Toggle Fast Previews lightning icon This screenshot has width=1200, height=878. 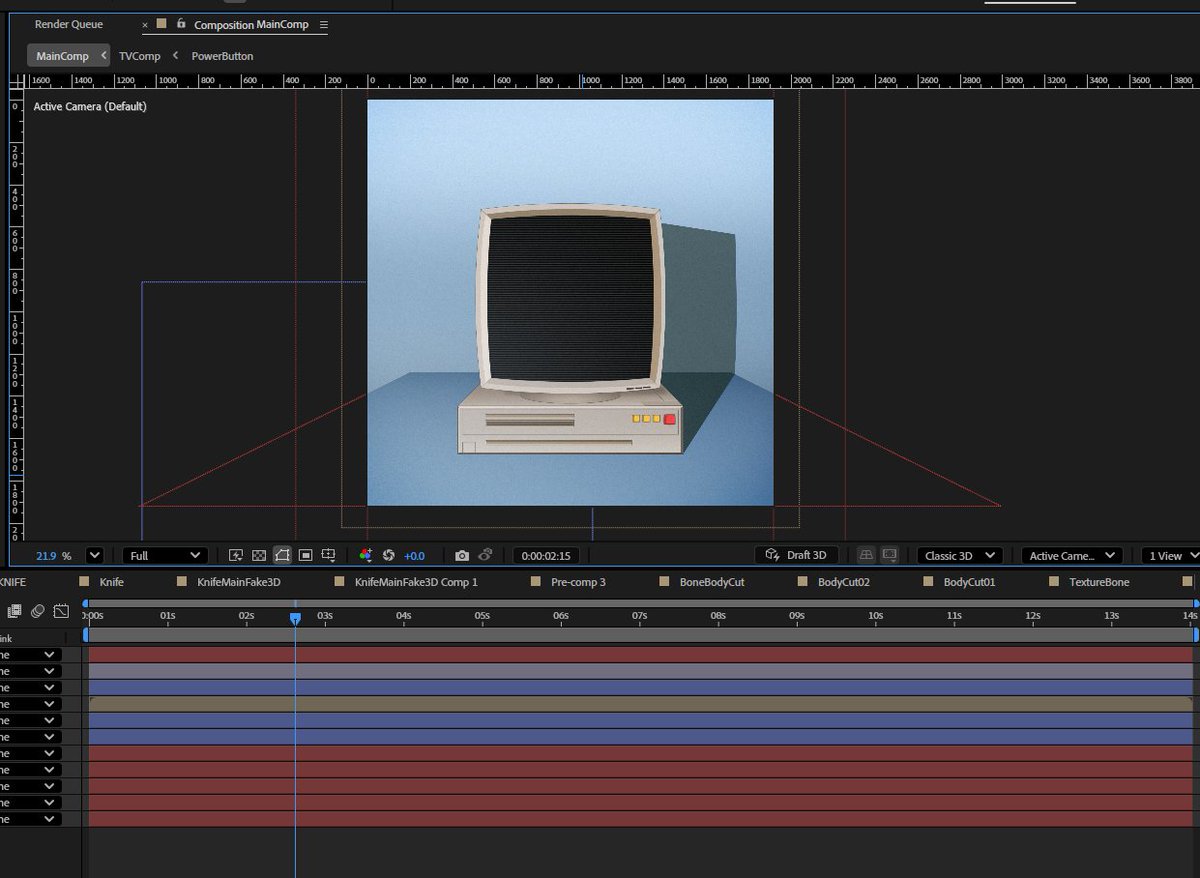coord(236,555)
